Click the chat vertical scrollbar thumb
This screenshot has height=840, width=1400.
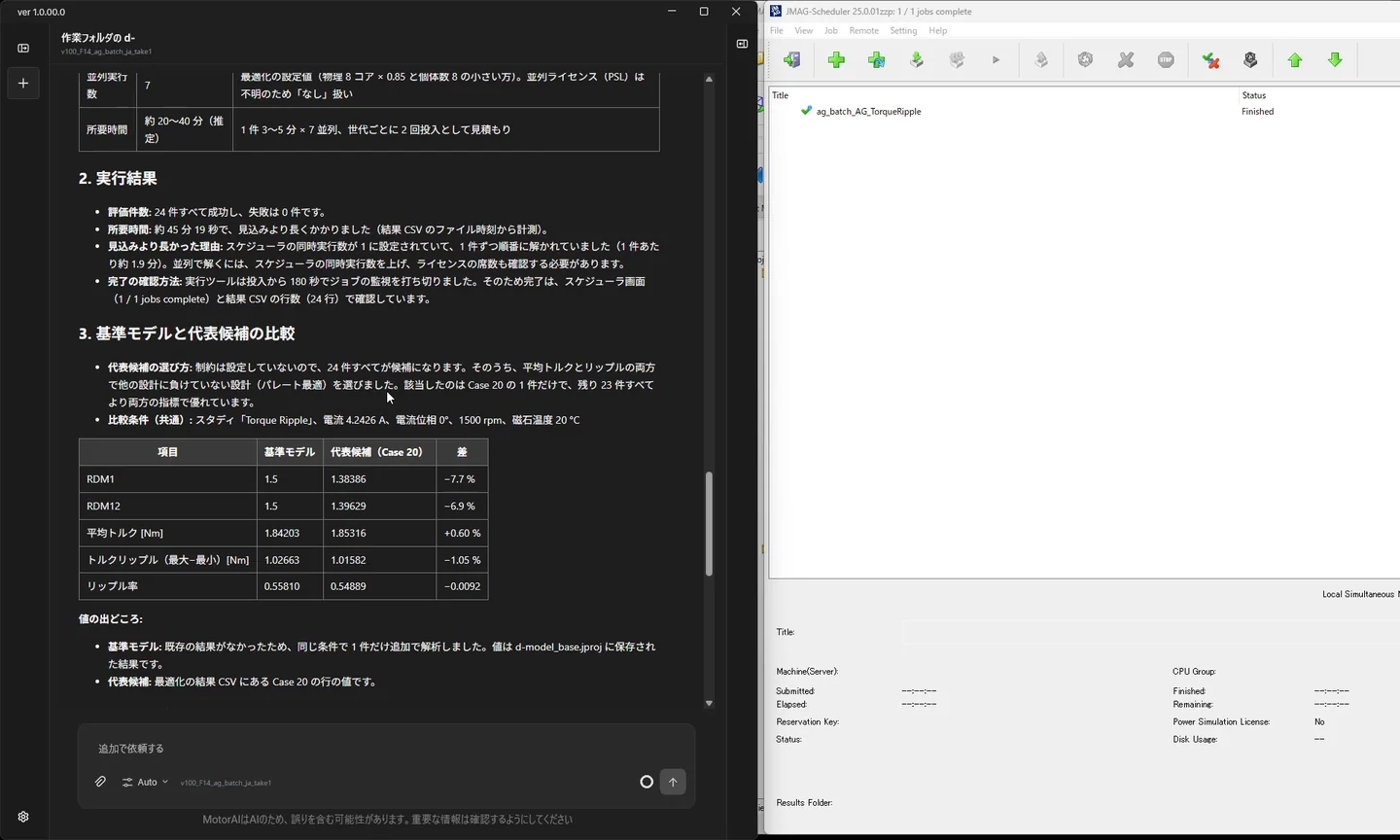(709, 523)
